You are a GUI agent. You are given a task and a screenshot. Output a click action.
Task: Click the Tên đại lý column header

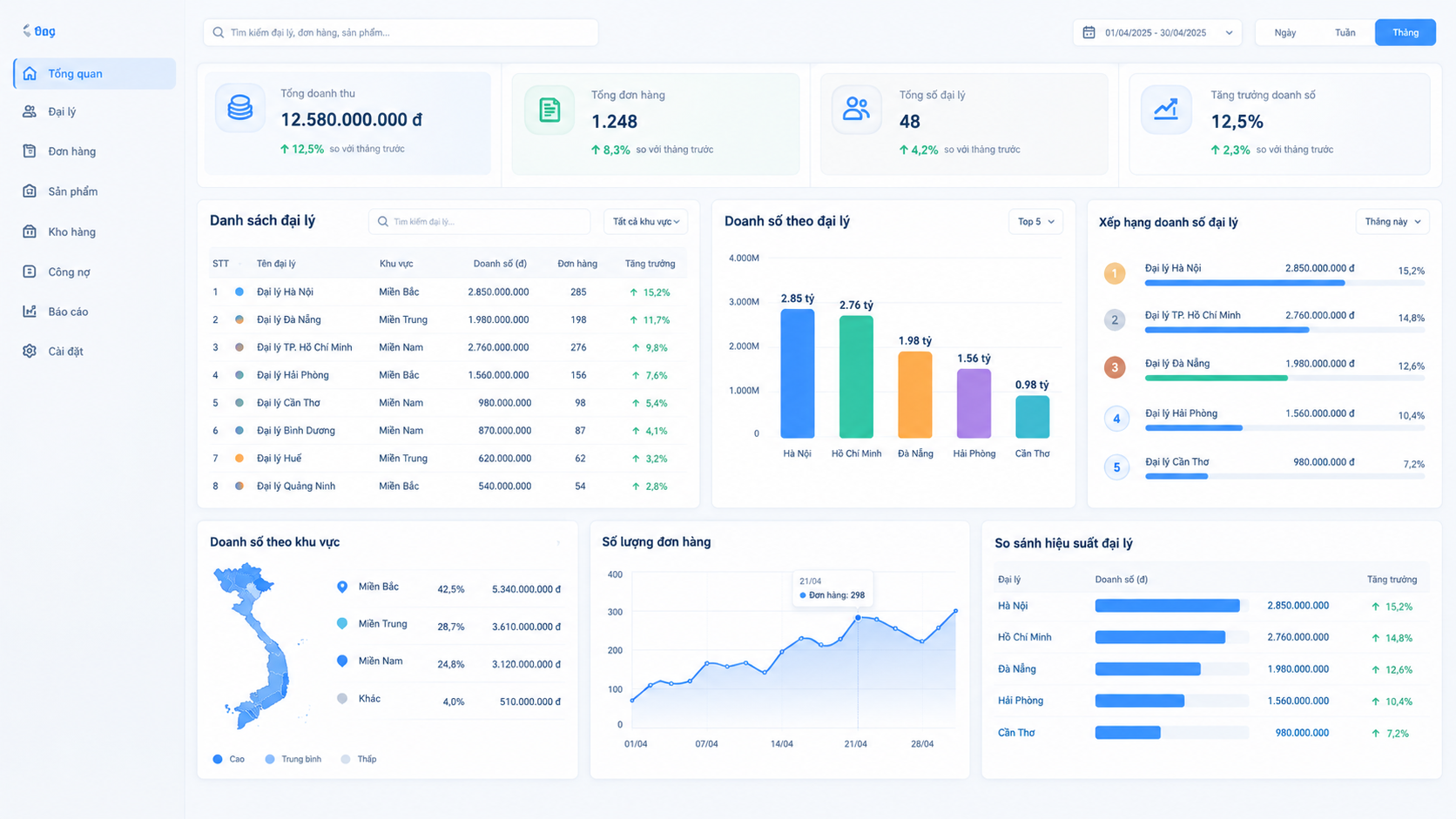click(276, 264)
